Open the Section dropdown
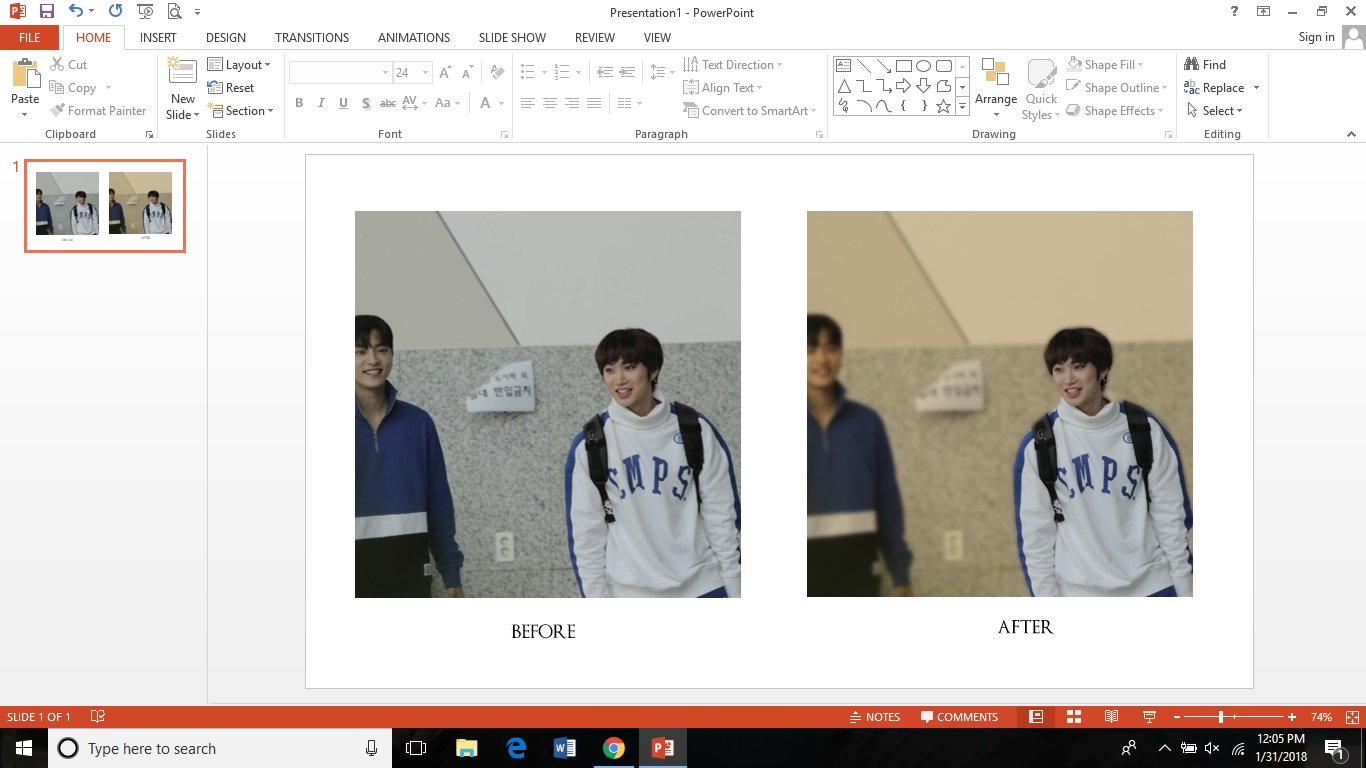 coord(240,111)
